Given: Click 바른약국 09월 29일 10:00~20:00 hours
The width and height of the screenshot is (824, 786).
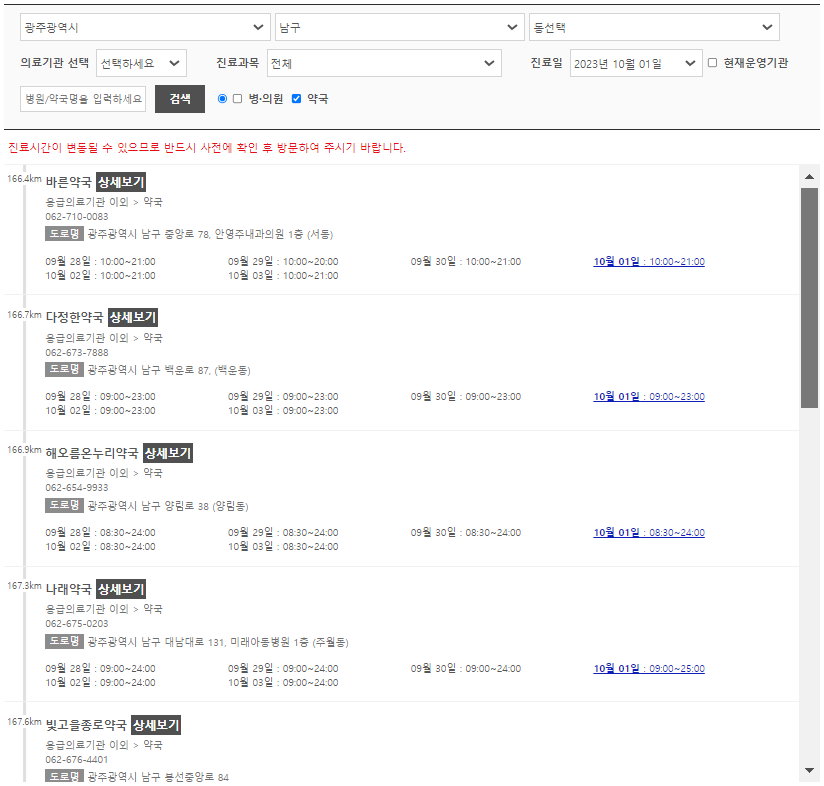Looking at the screenshot, I should [283, 262].
